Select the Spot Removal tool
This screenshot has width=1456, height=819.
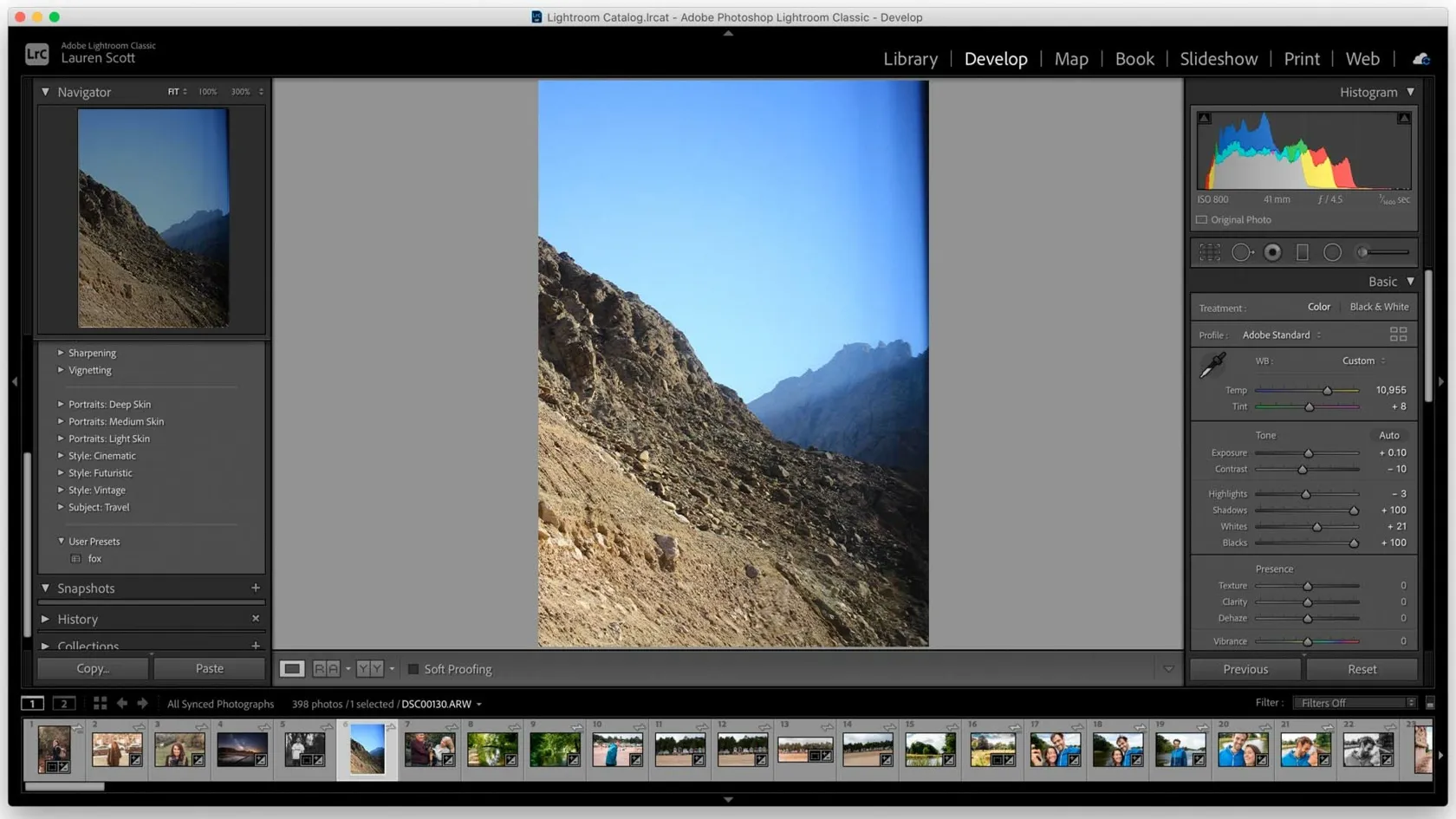coord(1241,252)
